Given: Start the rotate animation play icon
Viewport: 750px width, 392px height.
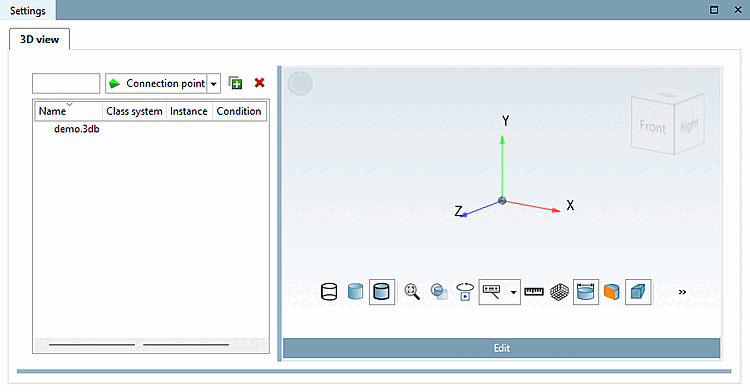Looking at the screenshot, I should [x=465, y=292].
